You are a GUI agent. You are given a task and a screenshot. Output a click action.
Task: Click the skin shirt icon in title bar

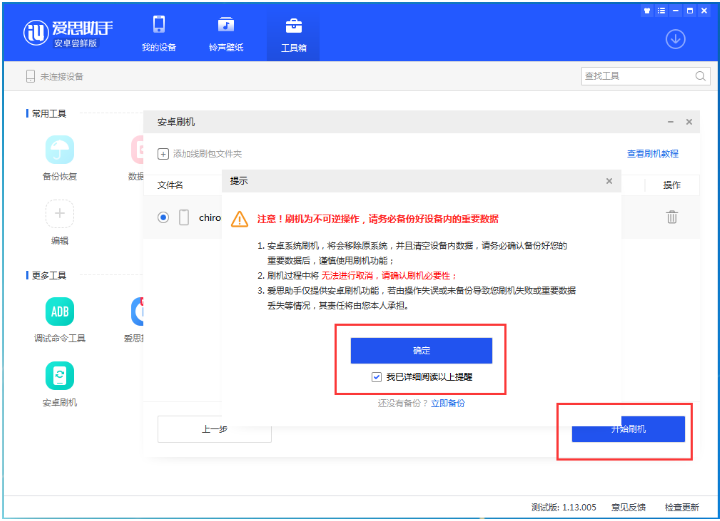[x=647, y=11]
